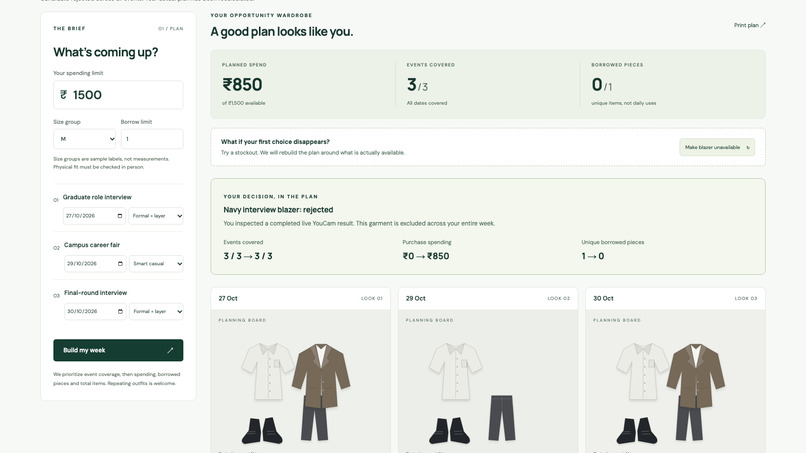Open calendar picker for 29/10/2026 date
The width and height of the screenshot is (806, 453).
coord(120,264)
